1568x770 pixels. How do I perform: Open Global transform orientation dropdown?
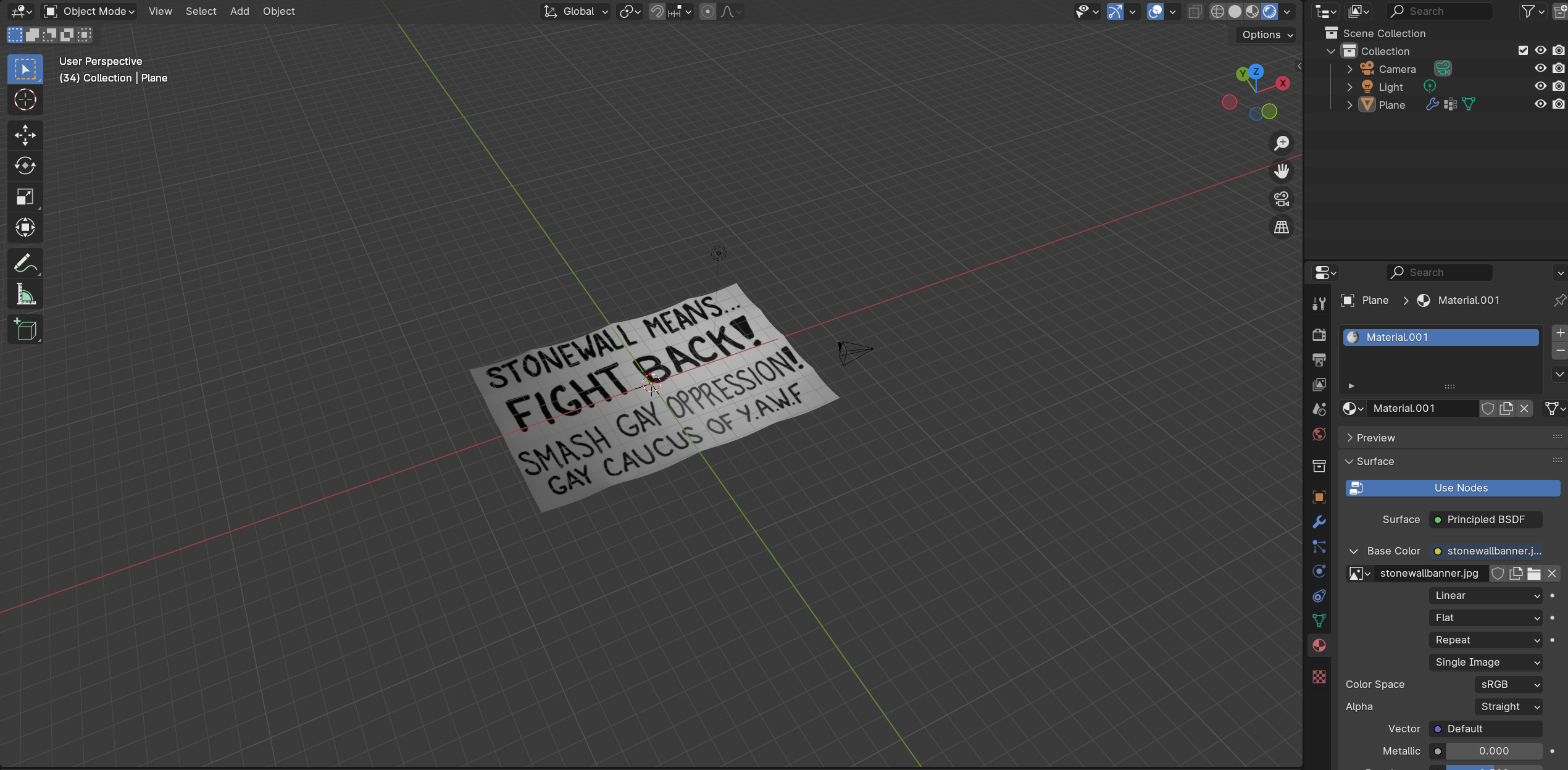577,11
